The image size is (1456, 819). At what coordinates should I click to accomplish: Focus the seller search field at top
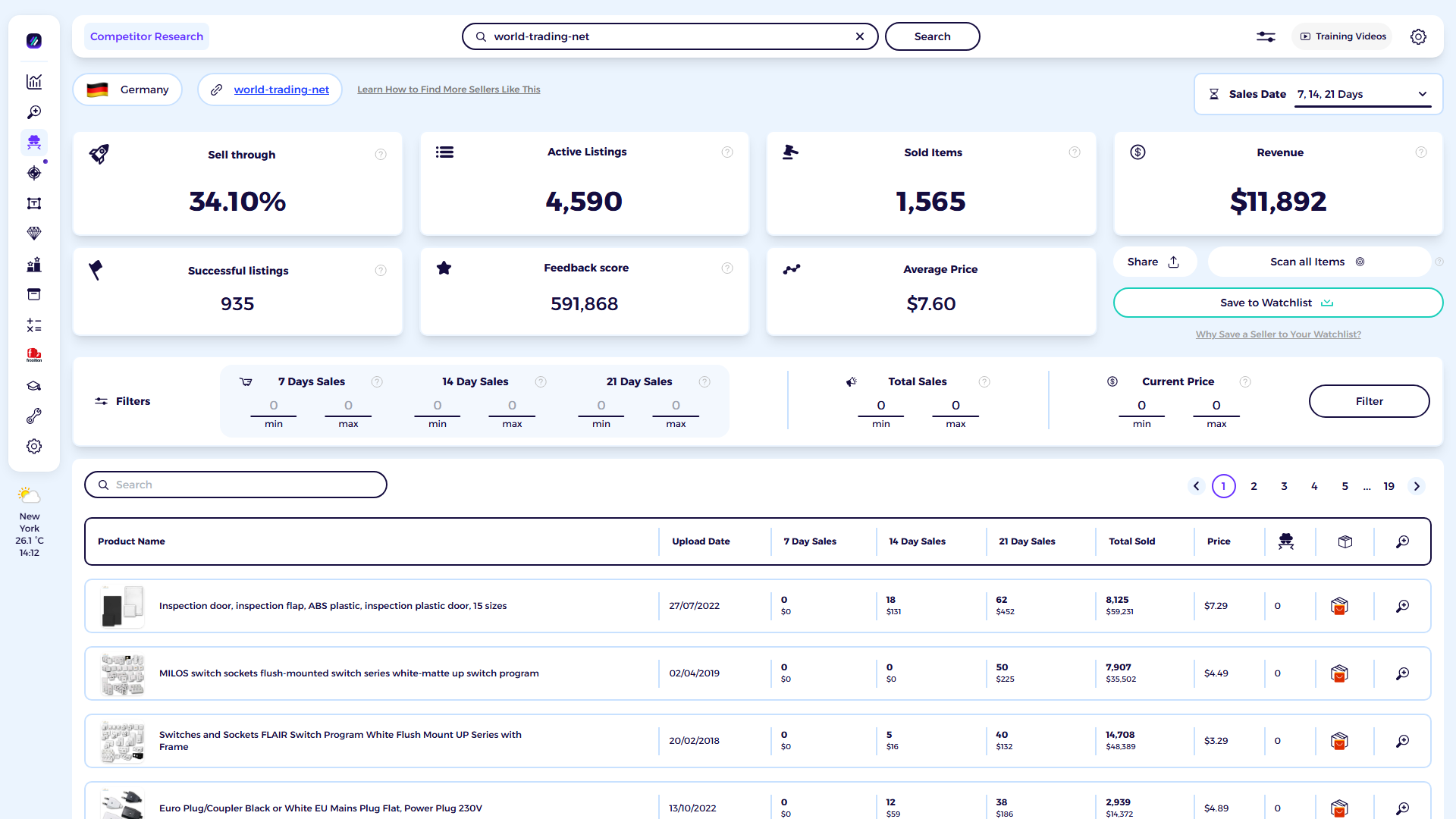tap(670, 36)
